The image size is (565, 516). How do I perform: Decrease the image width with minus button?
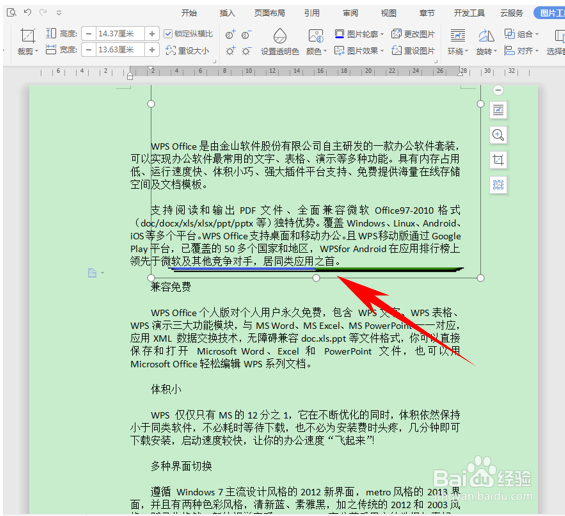point(89,50)
